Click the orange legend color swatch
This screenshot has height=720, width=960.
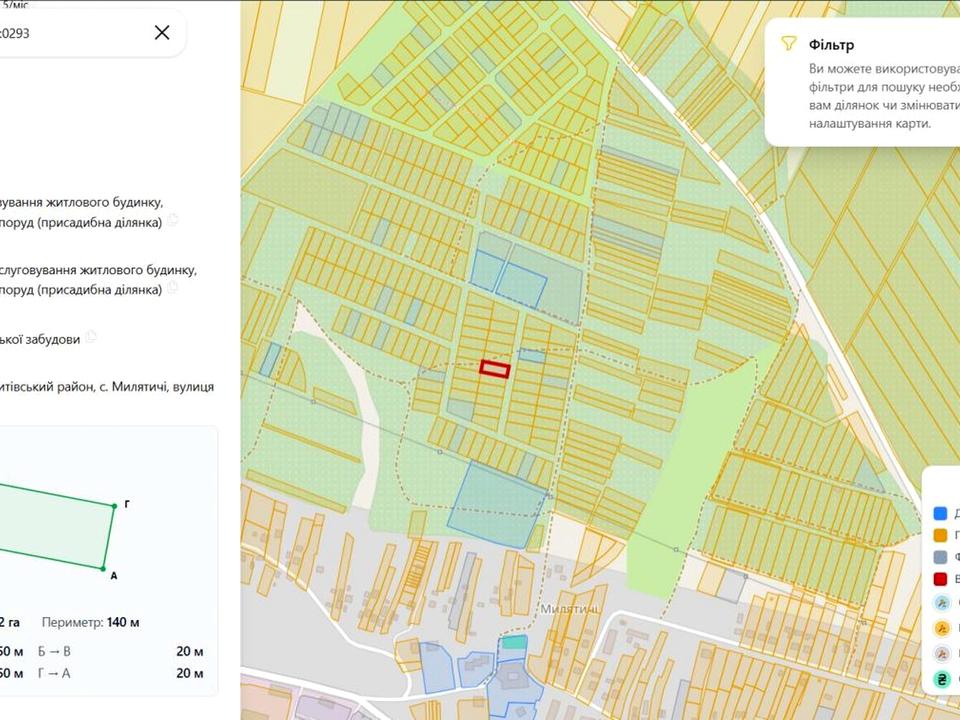point(940,535)
